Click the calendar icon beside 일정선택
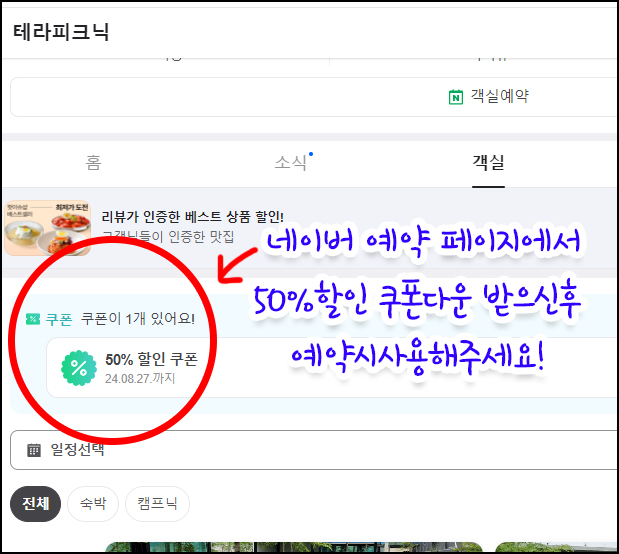 coord(34,450)
